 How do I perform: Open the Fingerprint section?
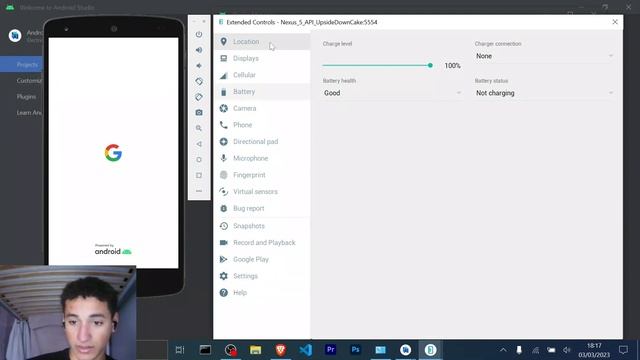262,175
